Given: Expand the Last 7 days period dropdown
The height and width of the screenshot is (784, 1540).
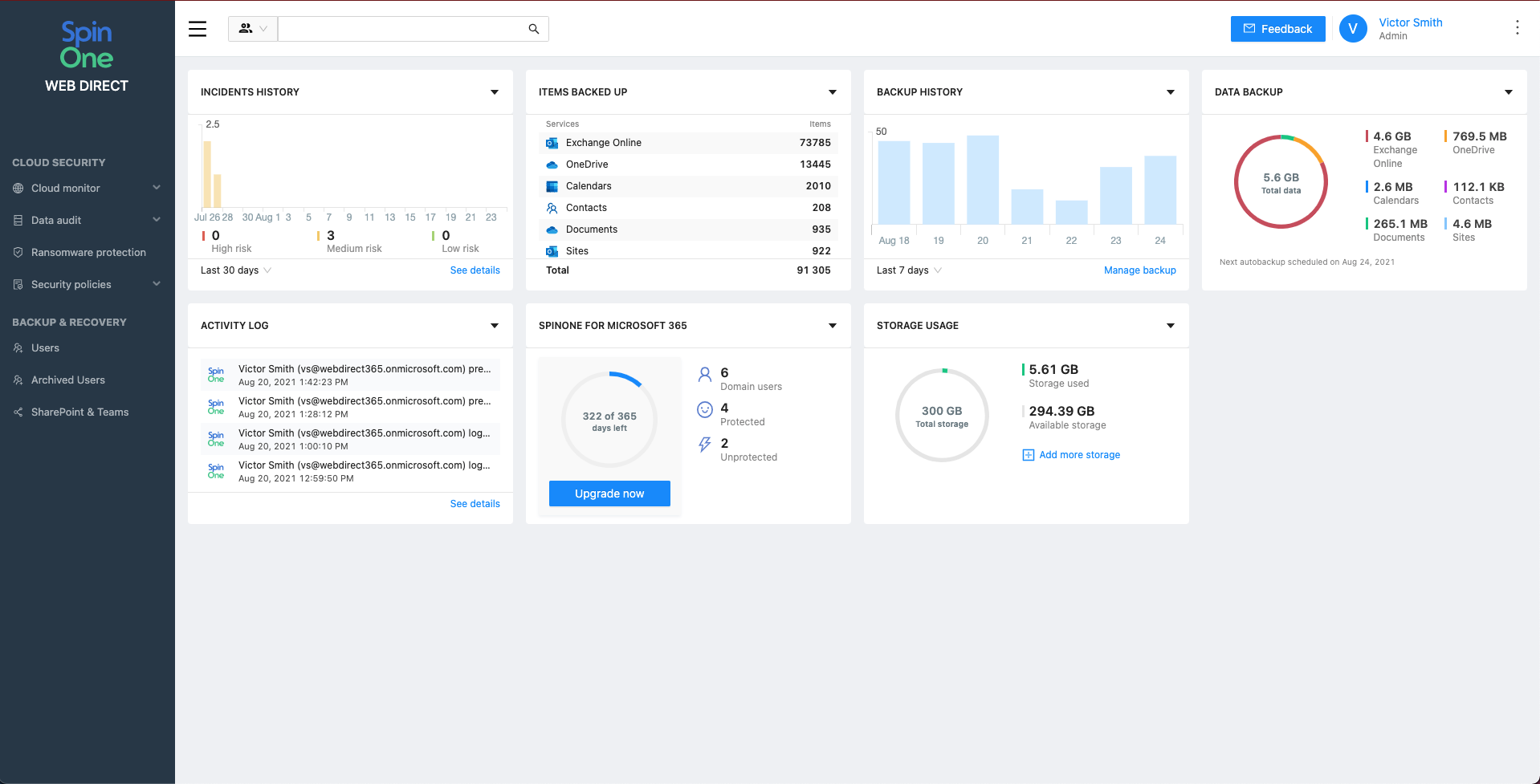Looking at the screenshot, I should pyautogui.click(x=909, y=270).
